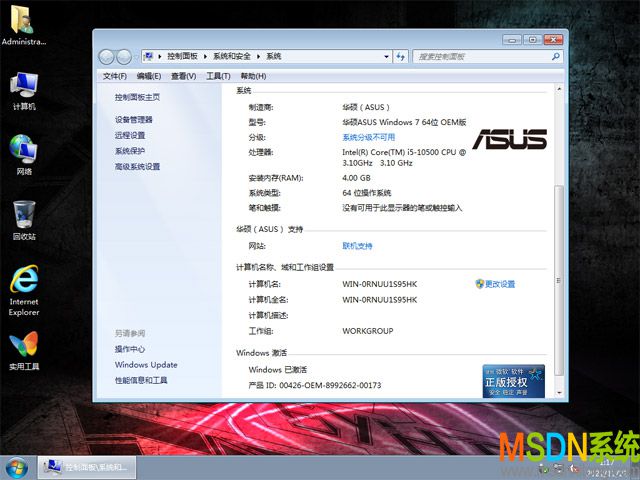Screen dimensions: 640x480
Task: Click the Forward navigation arrow
Action: pyautogui.click(x=124, y=57)
